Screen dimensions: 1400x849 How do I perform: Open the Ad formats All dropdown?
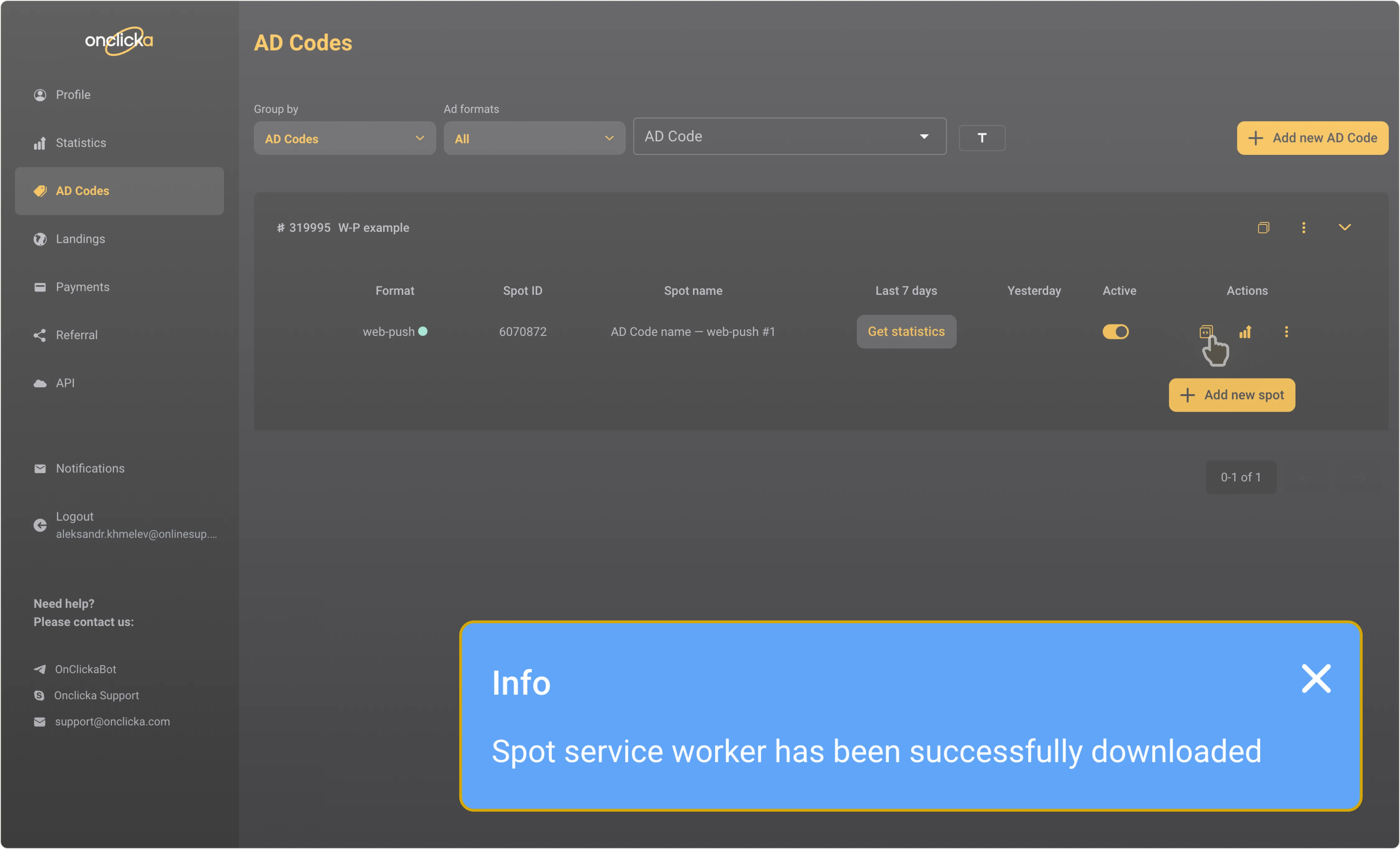534,139
